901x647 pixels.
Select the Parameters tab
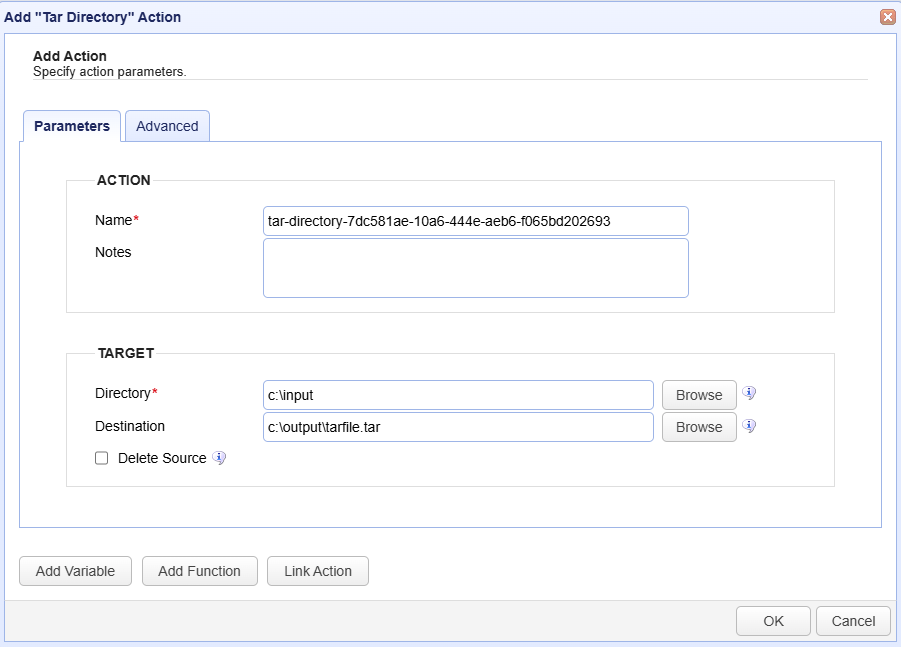tap(72, 126)
